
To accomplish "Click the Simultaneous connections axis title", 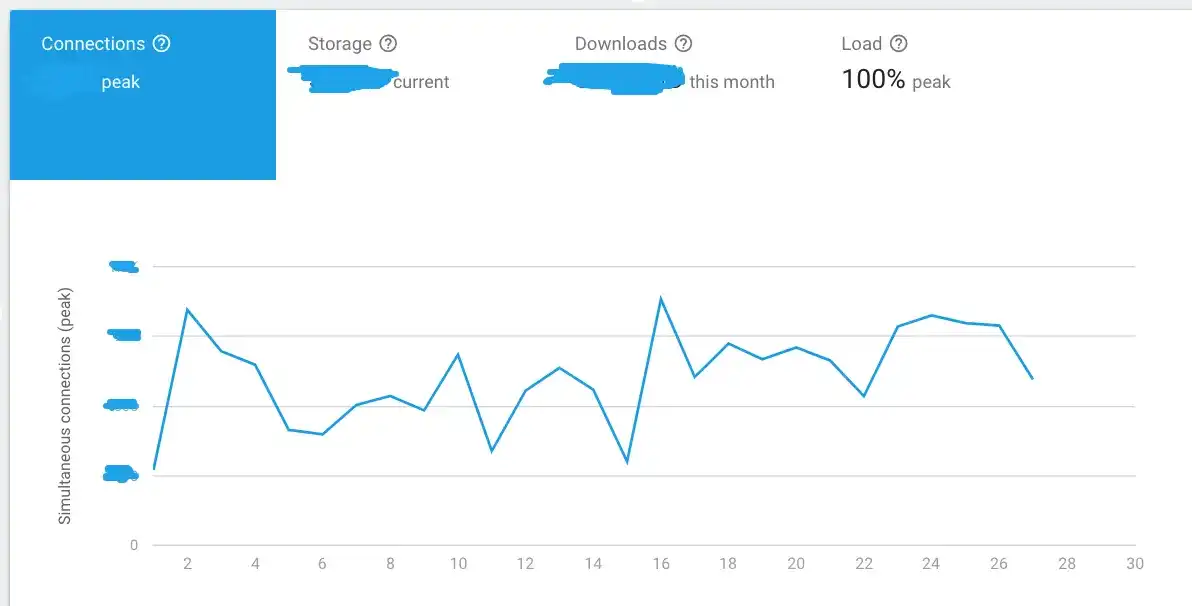I will click(x=65, y=406).
